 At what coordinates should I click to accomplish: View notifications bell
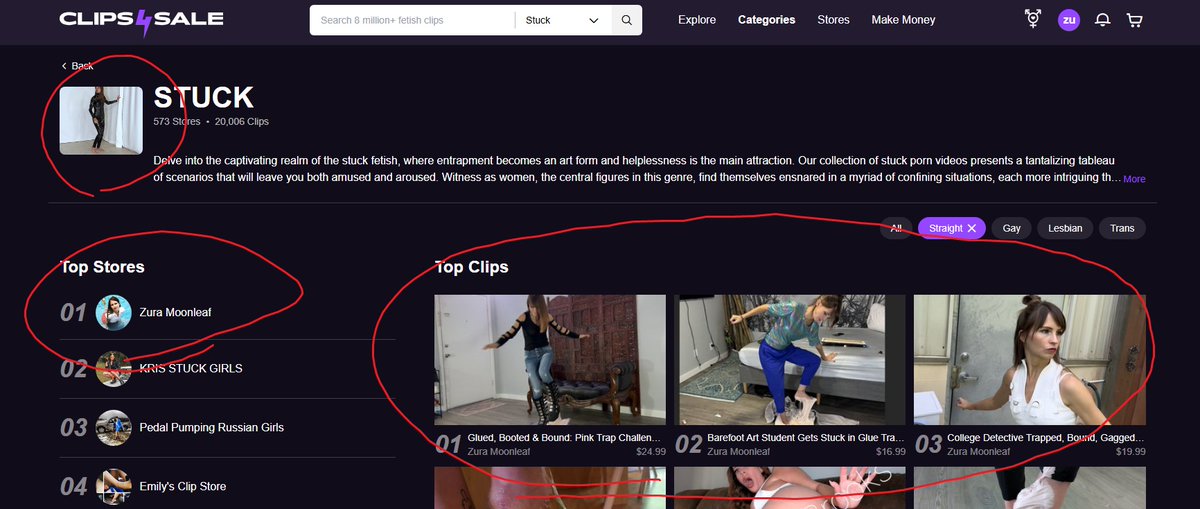coord(1102,20)
